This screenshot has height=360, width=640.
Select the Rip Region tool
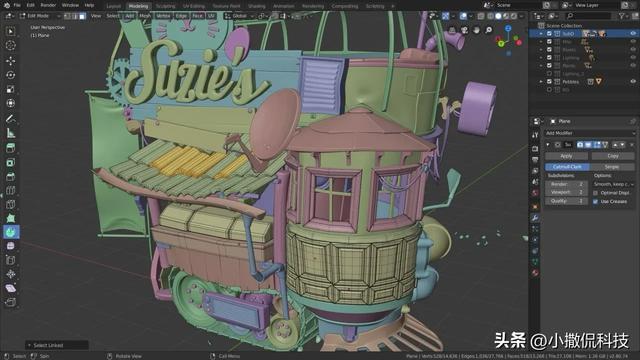coord(11,302)
